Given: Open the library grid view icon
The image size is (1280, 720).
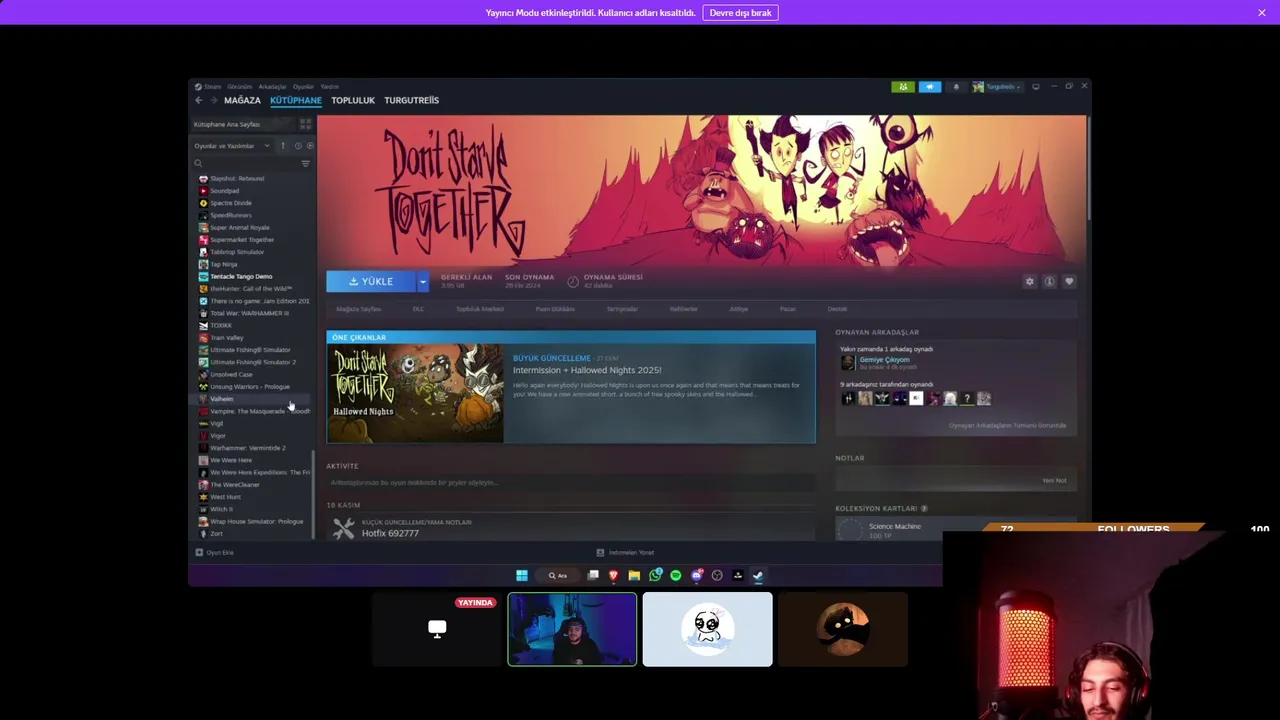Looking at the screenshot, I should coord(305,124).
